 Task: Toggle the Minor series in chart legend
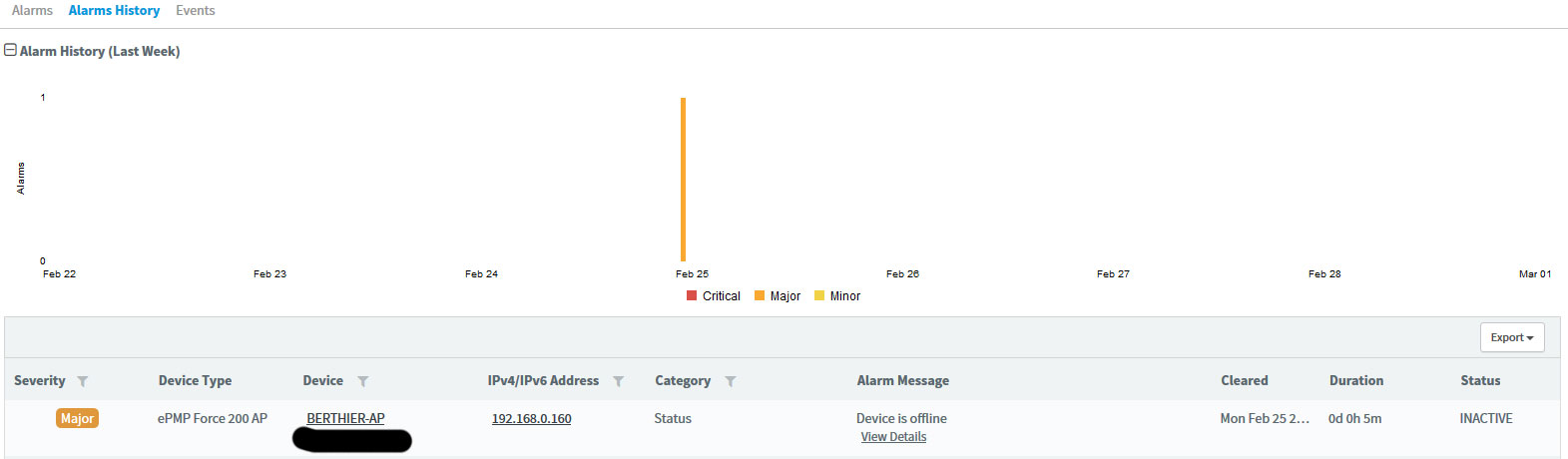[x=837, y=296]
